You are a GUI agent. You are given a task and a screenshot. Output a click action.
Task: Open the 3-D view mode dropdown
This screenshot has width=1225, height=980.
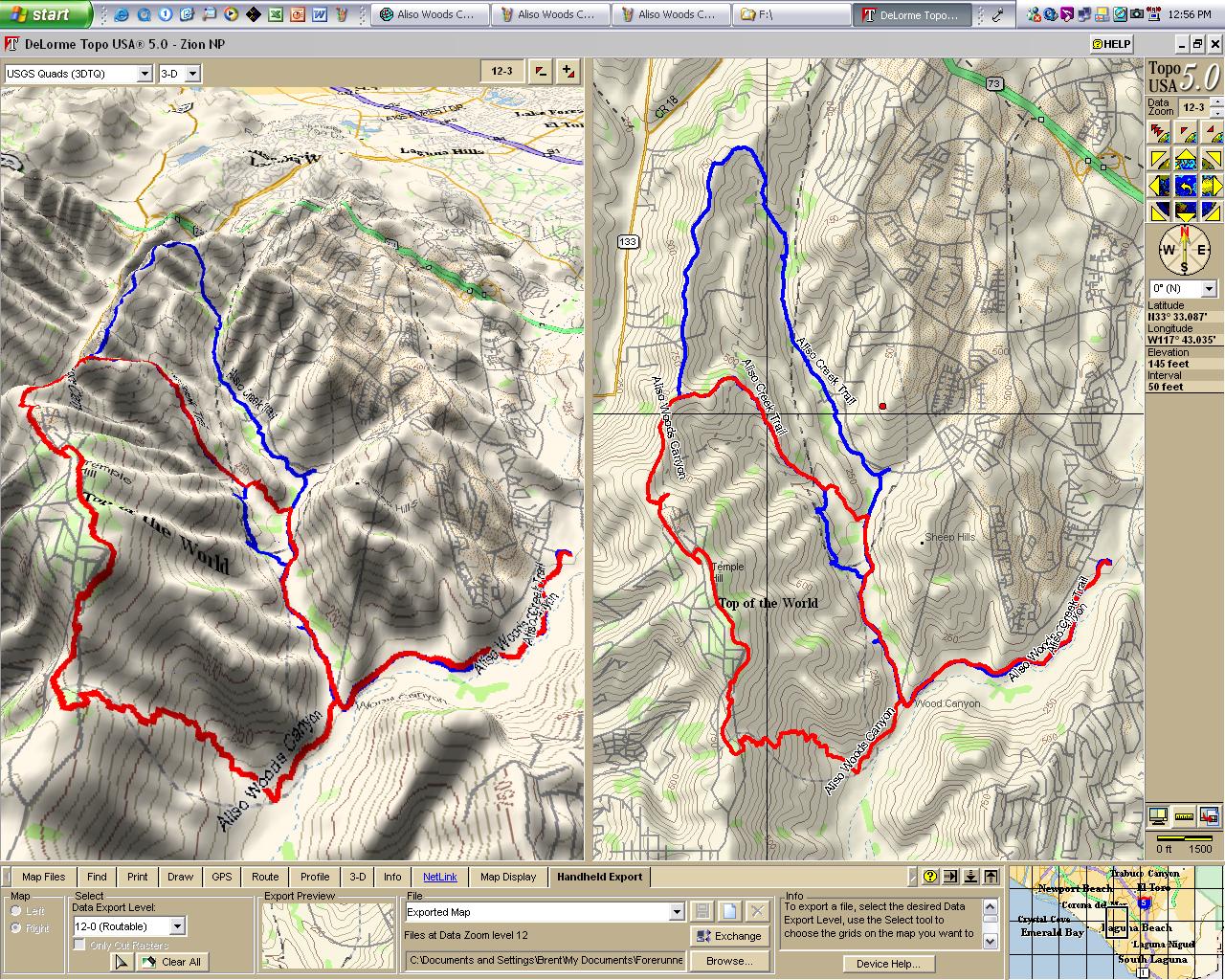point(192,74)
